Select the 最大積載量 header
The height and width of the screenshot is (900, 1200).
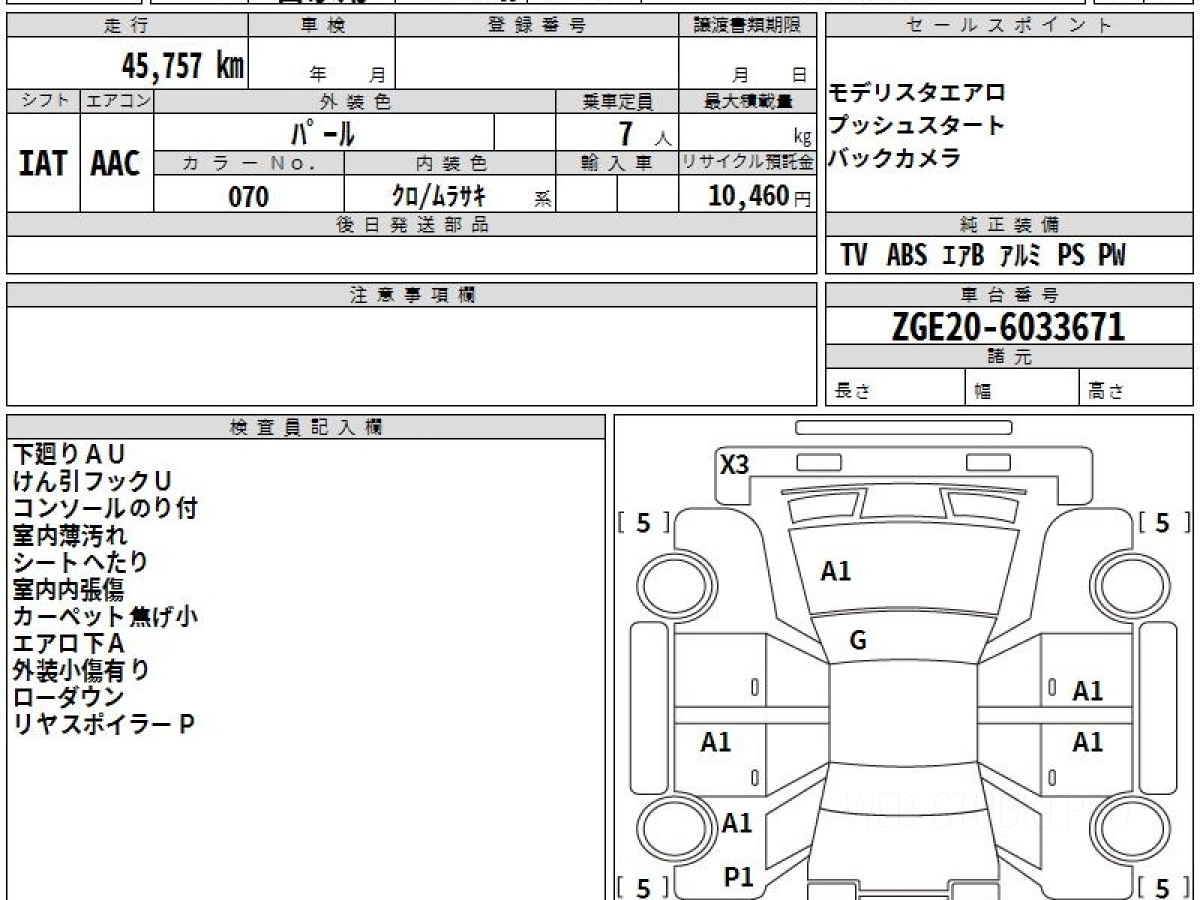747,101
